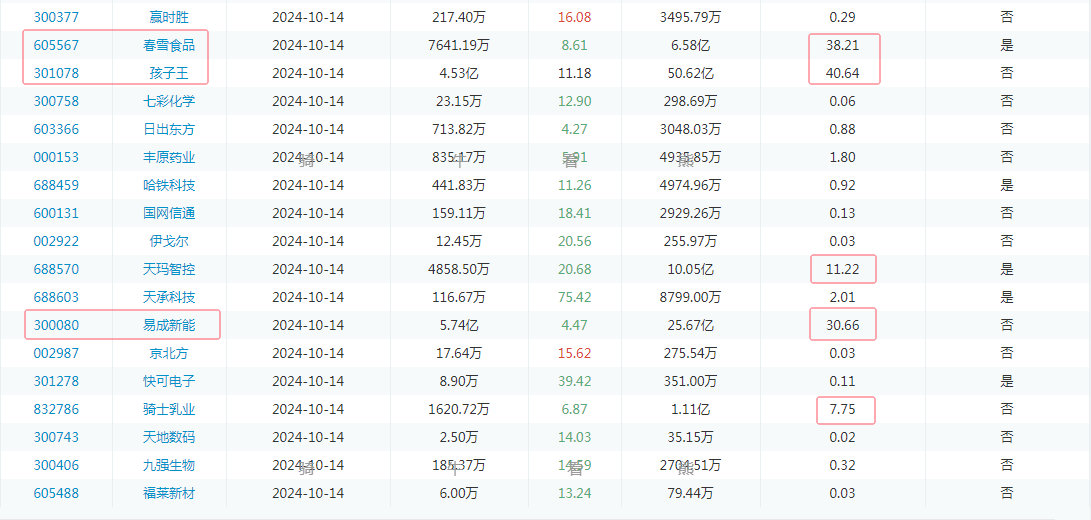Open stock code 002987 link
1091x520 pixels.
point(56,353)
